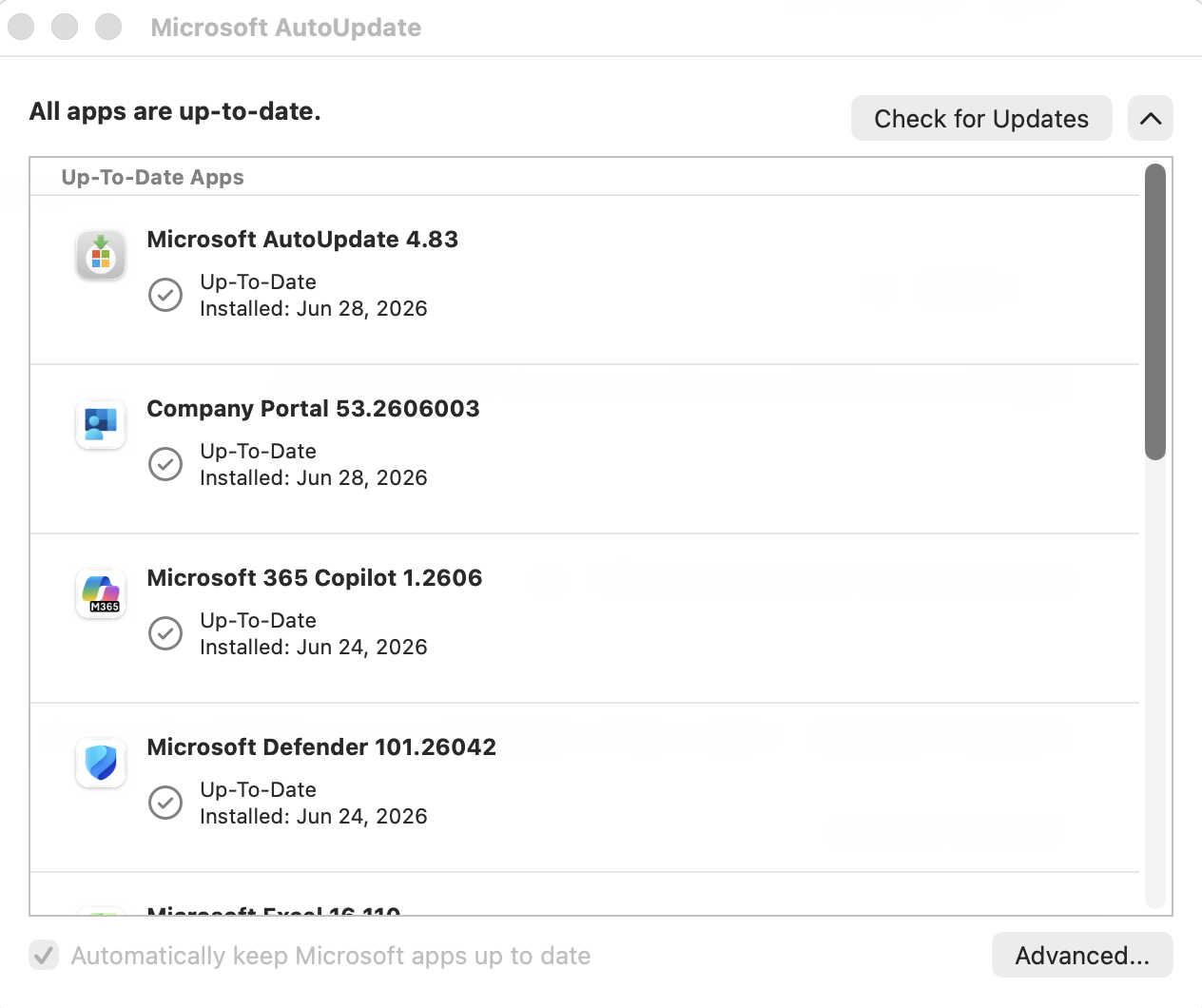1202x1008 pixels.
Task: Click the Company Portal Installed: Jun 28, 2026 text
Action: [x=314, y=477]
